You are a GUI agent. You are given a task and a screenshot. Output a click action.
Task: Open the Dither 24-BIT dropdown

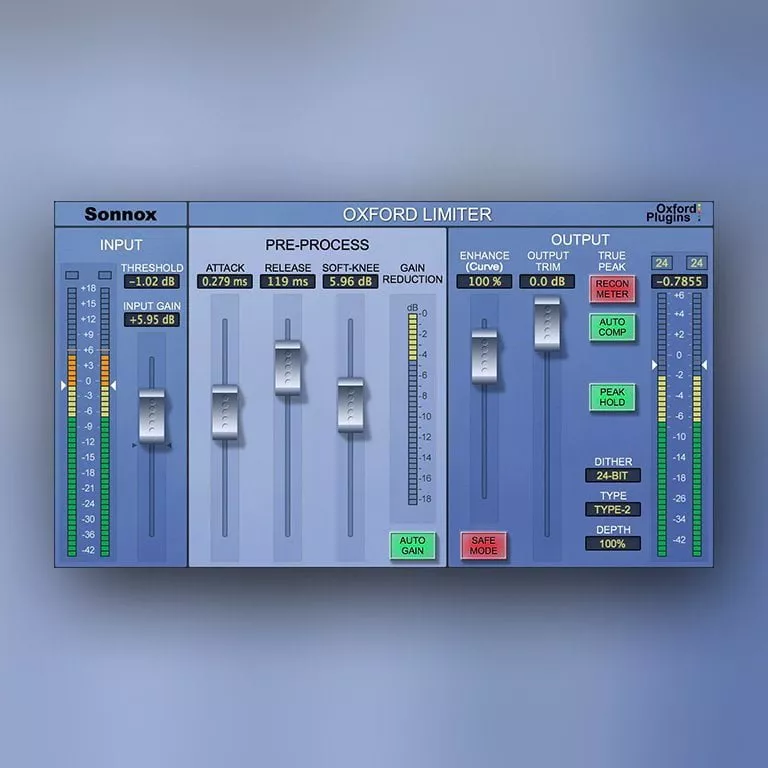pyautogui.click(x=612, y=477)
